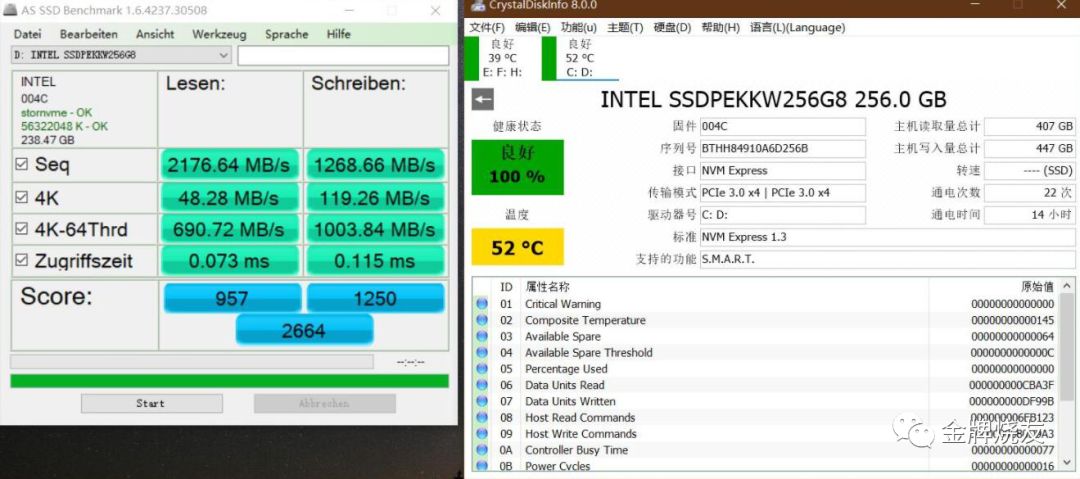1080x479 pixels.
Task: Open the Bearbeiten menu
Action: click(89, 34)
